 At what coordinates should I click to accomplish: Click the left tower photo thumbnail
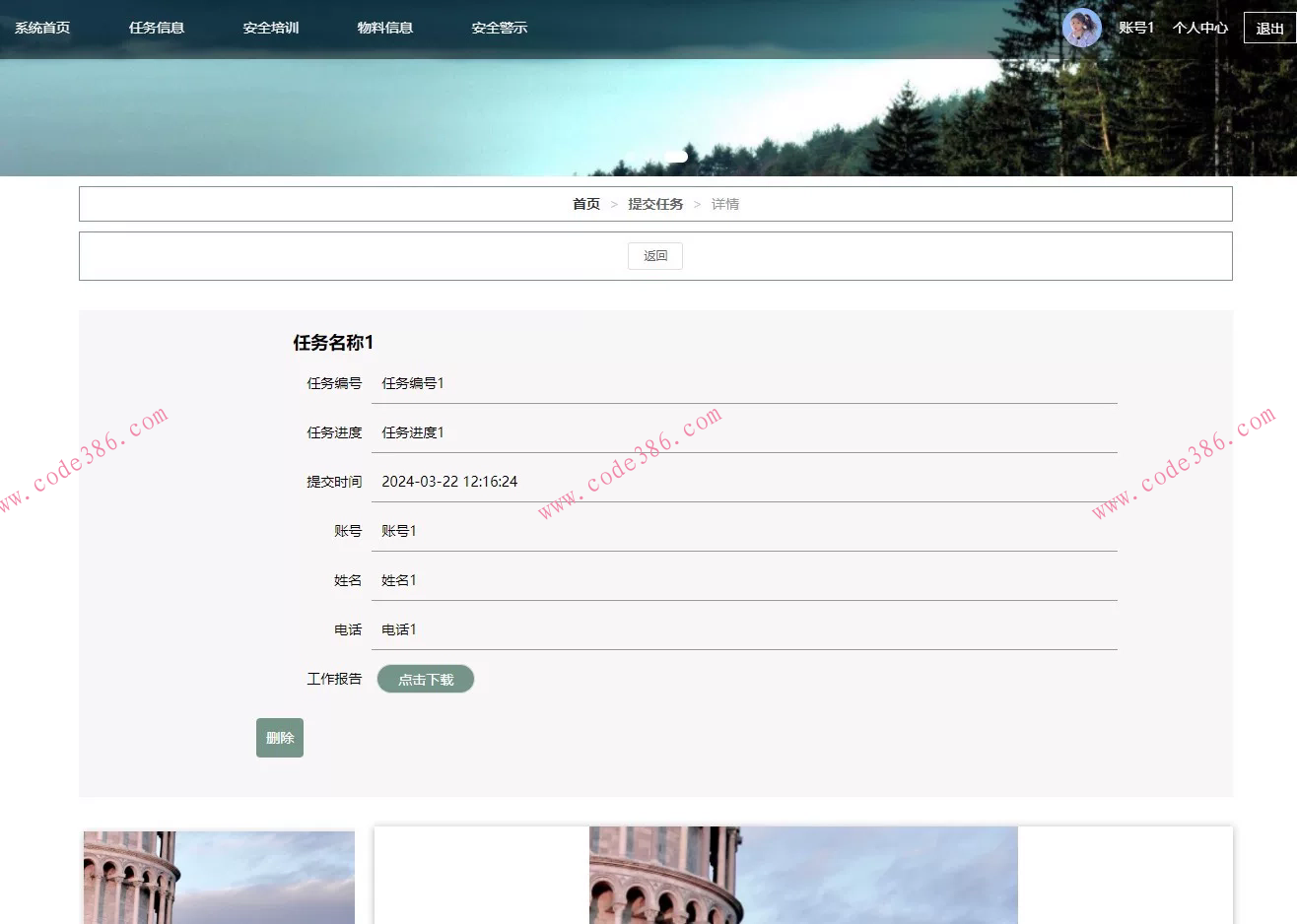(x=218, y=877)
